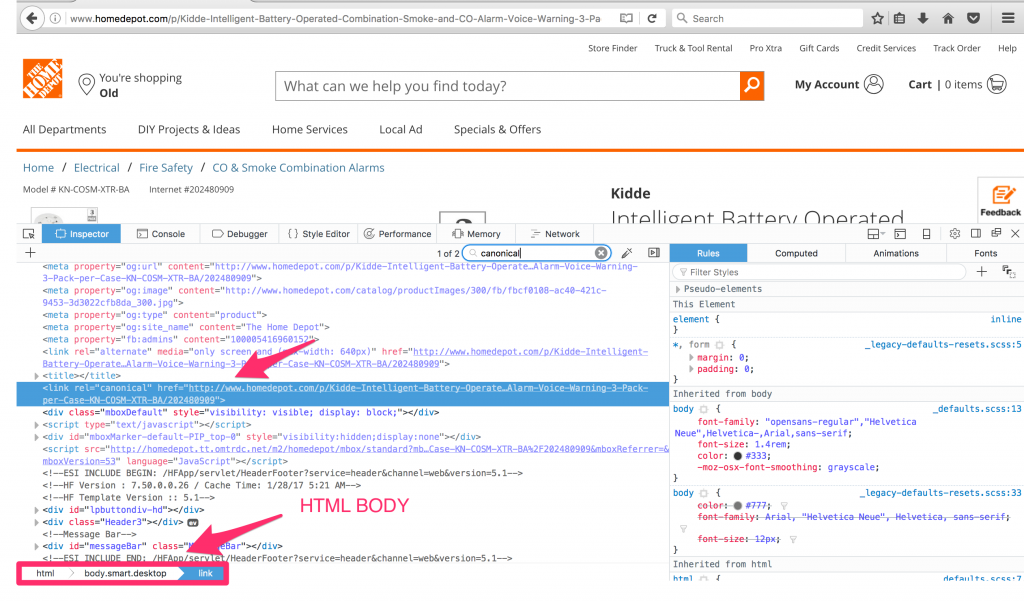Expand the script type text/javascript node
Image resolution: width=1024 pixels, height=602 pixels.
[37, 424]
